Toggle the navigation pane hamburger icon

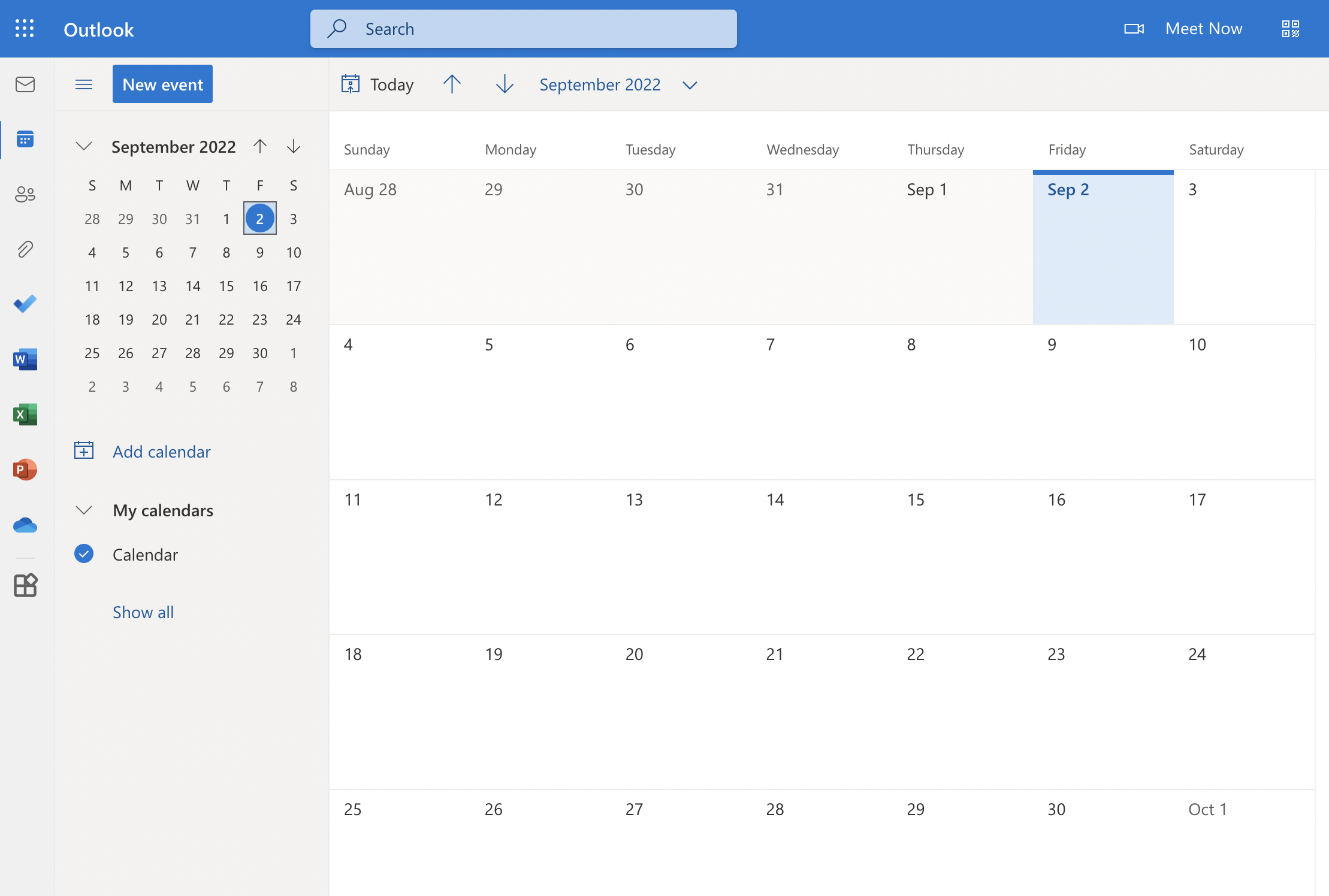pos(84,84)
